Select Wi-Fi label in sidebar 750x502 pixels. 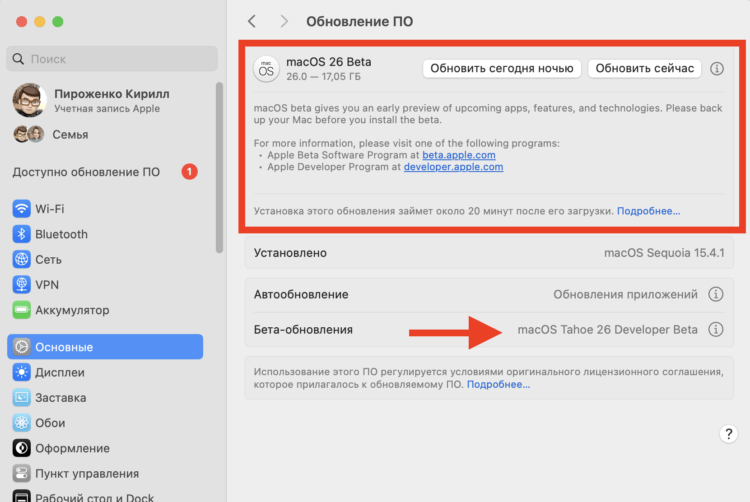click(x=50, y=209)
